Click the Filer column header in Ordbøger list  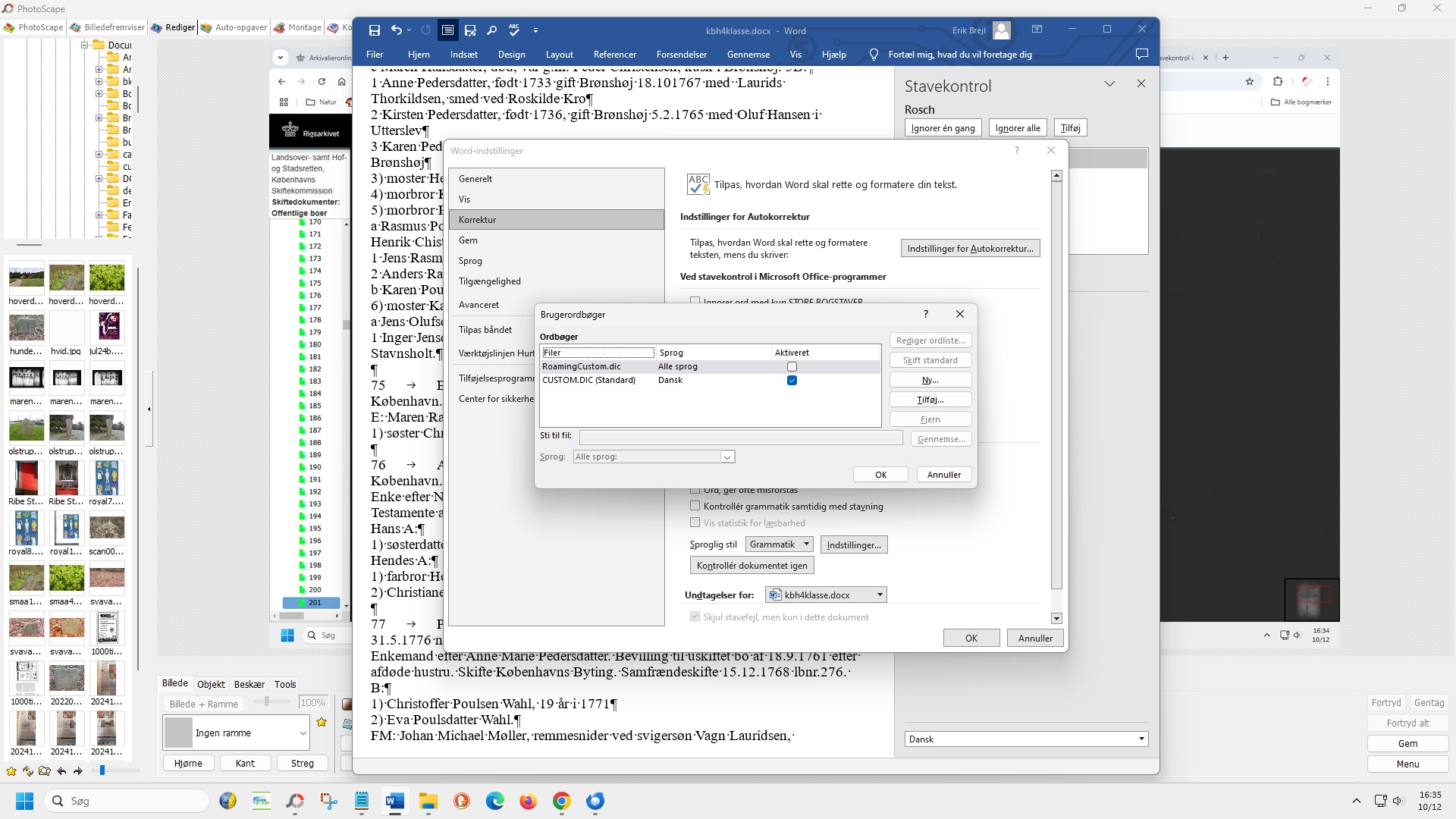[x=598, y=353]
